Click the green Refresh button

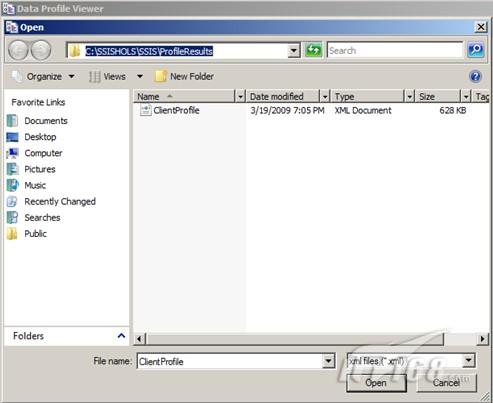pyautogui.click(x=313, y=50)
